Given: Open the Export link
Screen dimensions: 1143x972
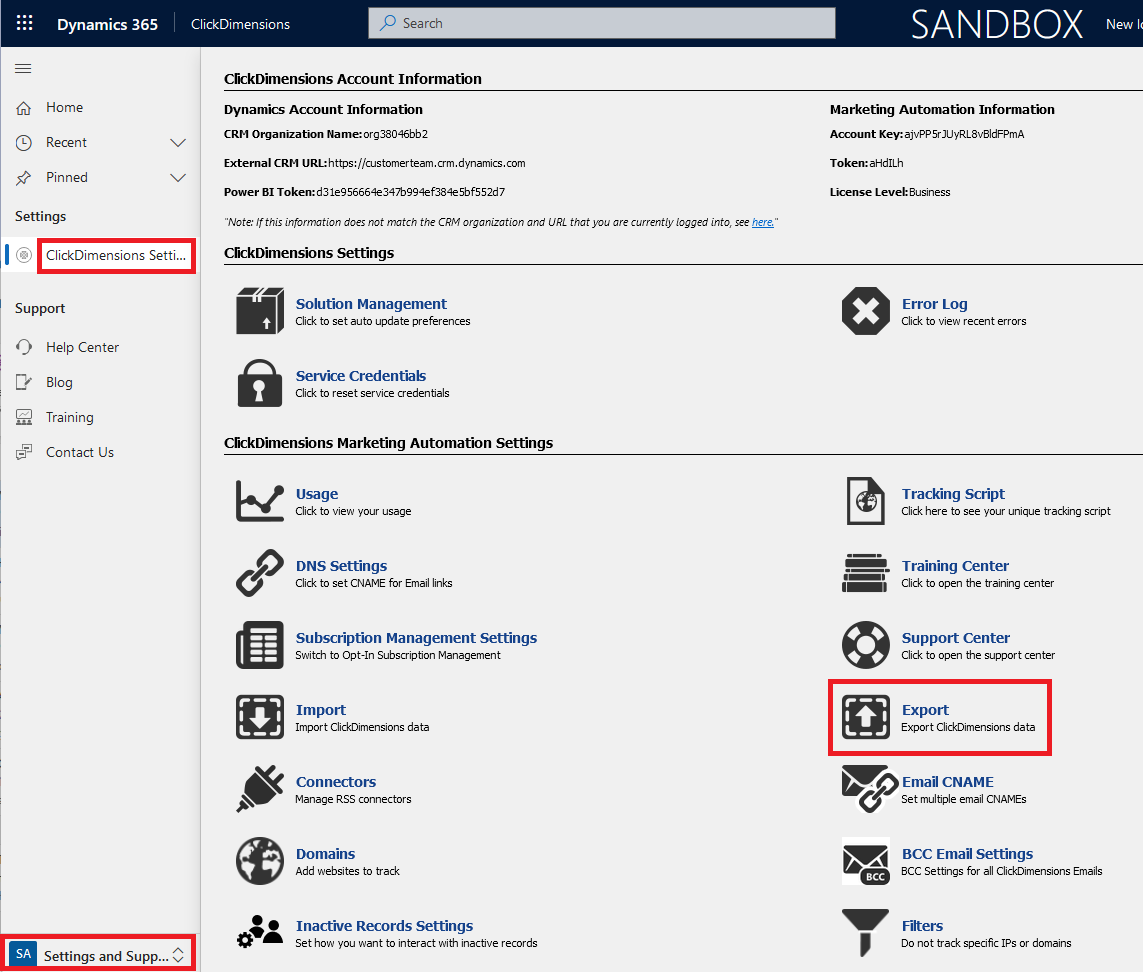Looking at the screenshot, I should [925, 710].
